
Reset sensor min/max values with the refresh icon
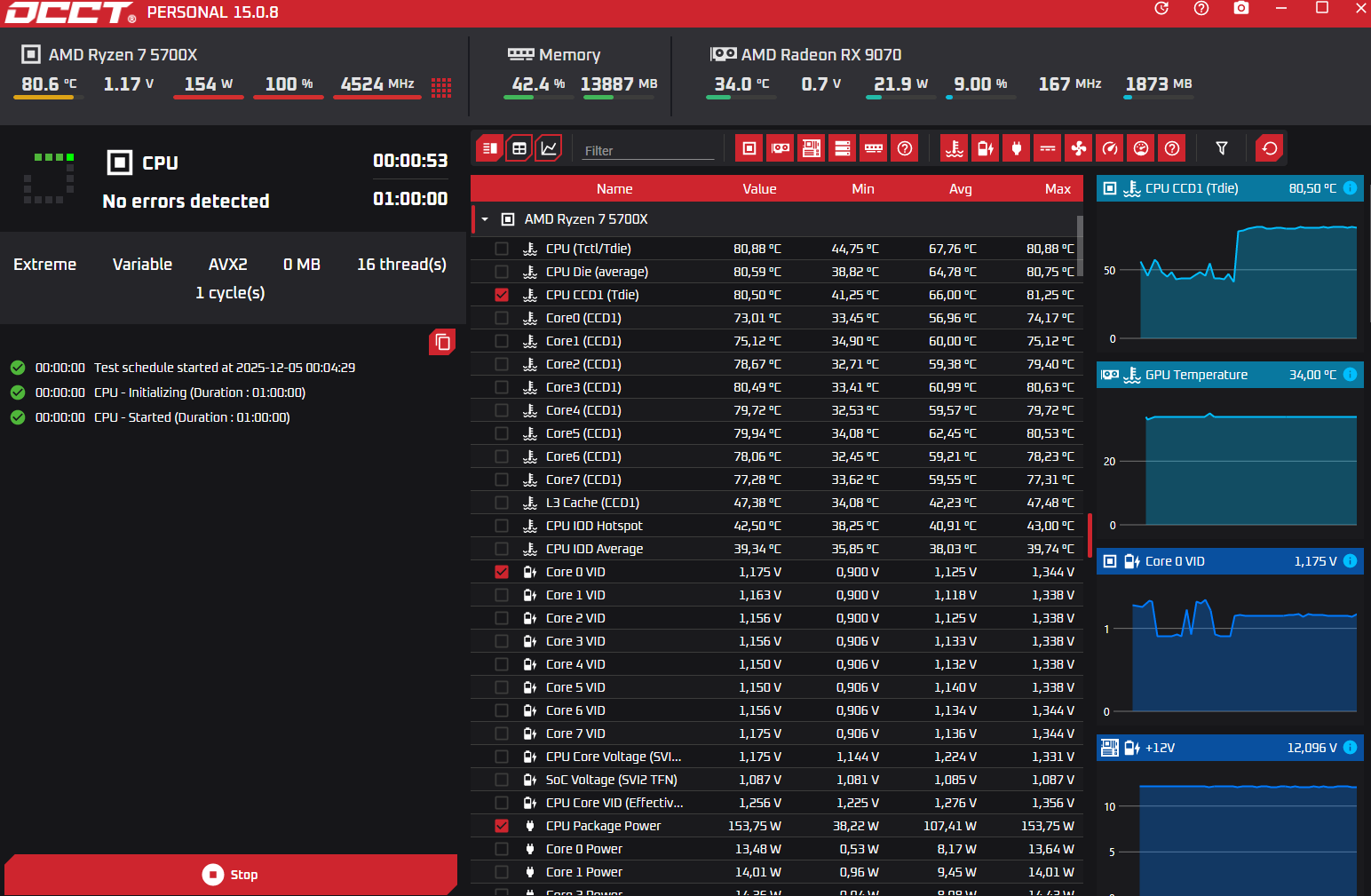tap(1270, 148)
